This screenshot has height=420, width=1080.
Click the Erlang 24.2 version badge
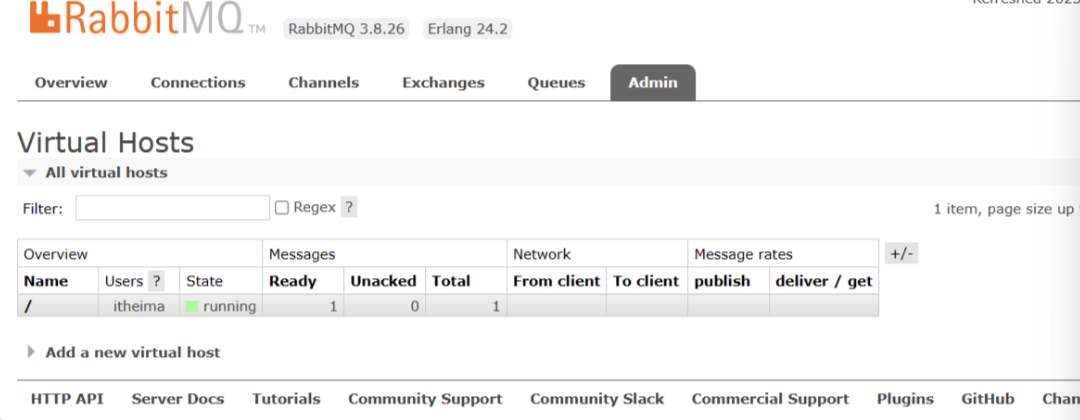pyautogui.click(x=468, y=30)
